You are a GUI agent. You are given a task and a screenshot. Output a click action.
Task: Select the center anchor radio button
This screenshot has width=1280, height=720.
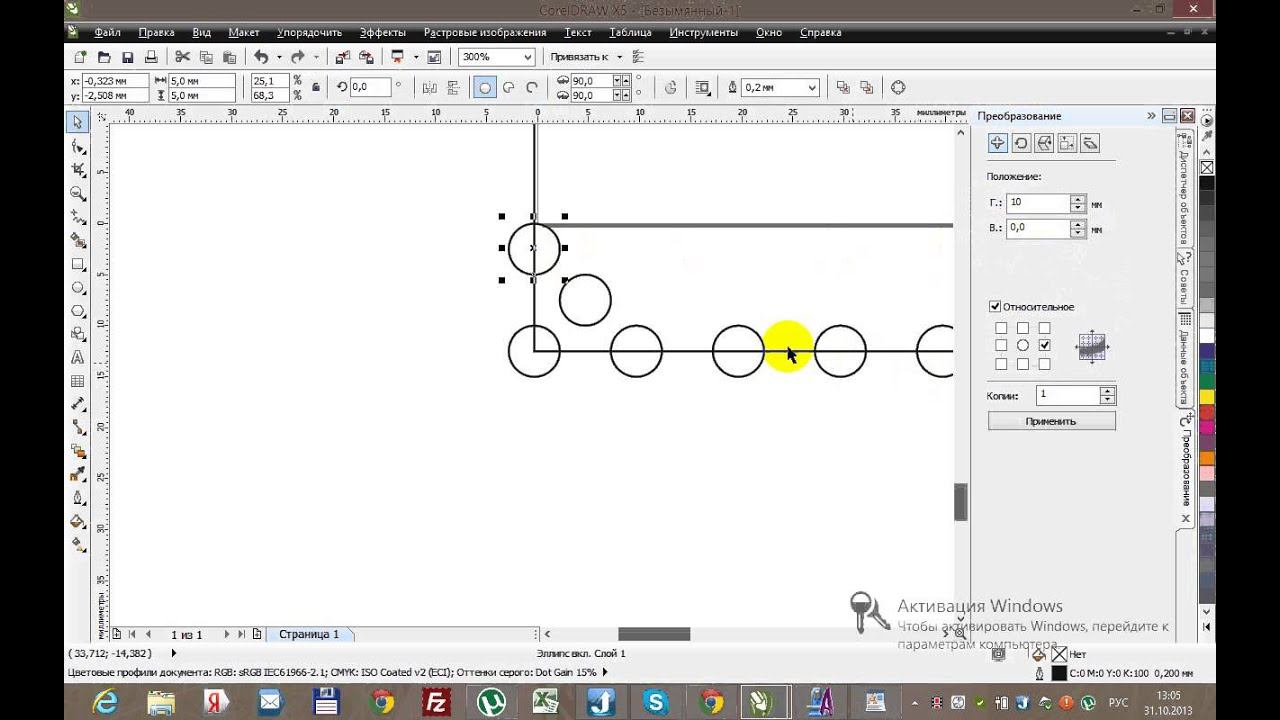[1022, 346]
